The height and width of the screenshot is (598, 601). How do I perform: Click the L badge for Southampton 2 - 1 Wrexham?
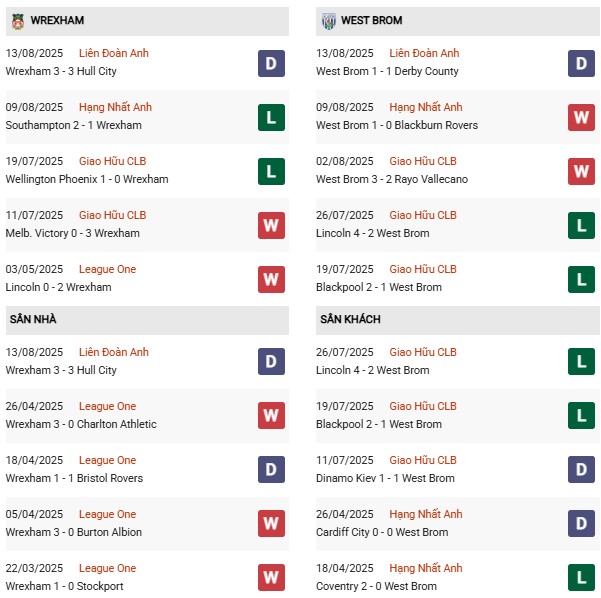click(271, 117)
